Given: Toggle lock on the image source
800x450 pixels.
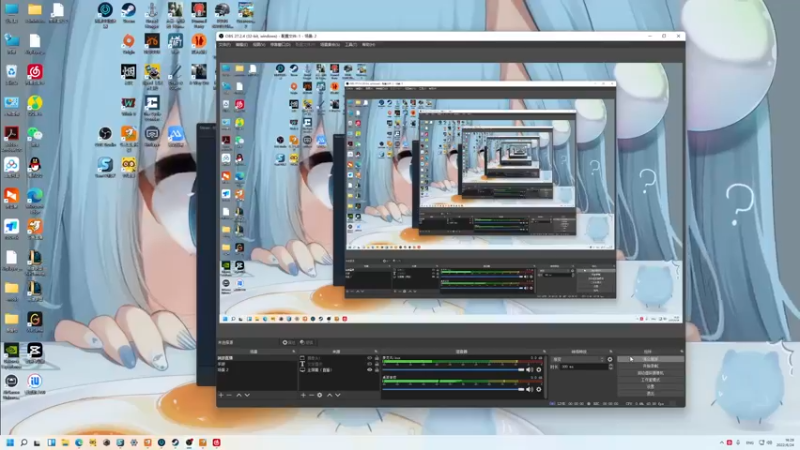Looking at the screenshot, I should click(x=377, y=358).
